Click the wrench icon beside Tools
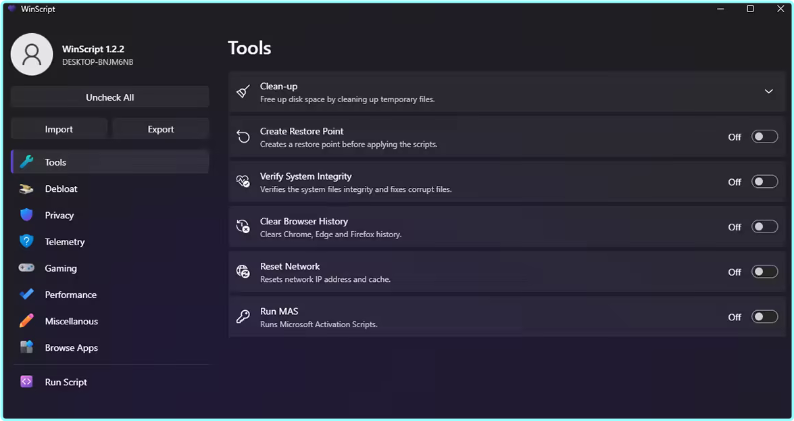Image resolution: width=794 pixels, height=421 pixels. click(x=26, y=162)
